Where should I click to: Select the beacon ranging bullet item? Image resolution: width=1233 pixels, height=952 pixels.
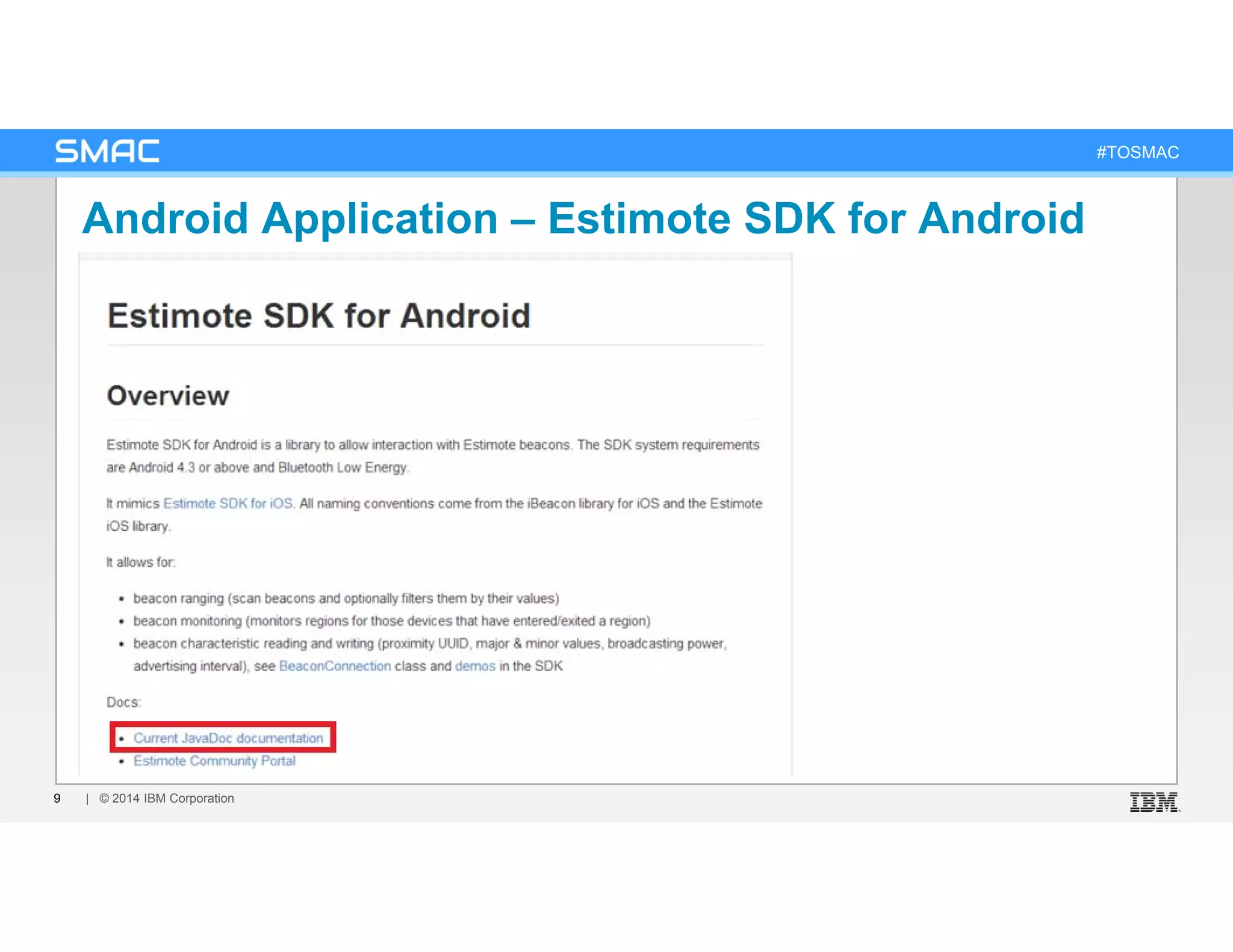(346, 598)
